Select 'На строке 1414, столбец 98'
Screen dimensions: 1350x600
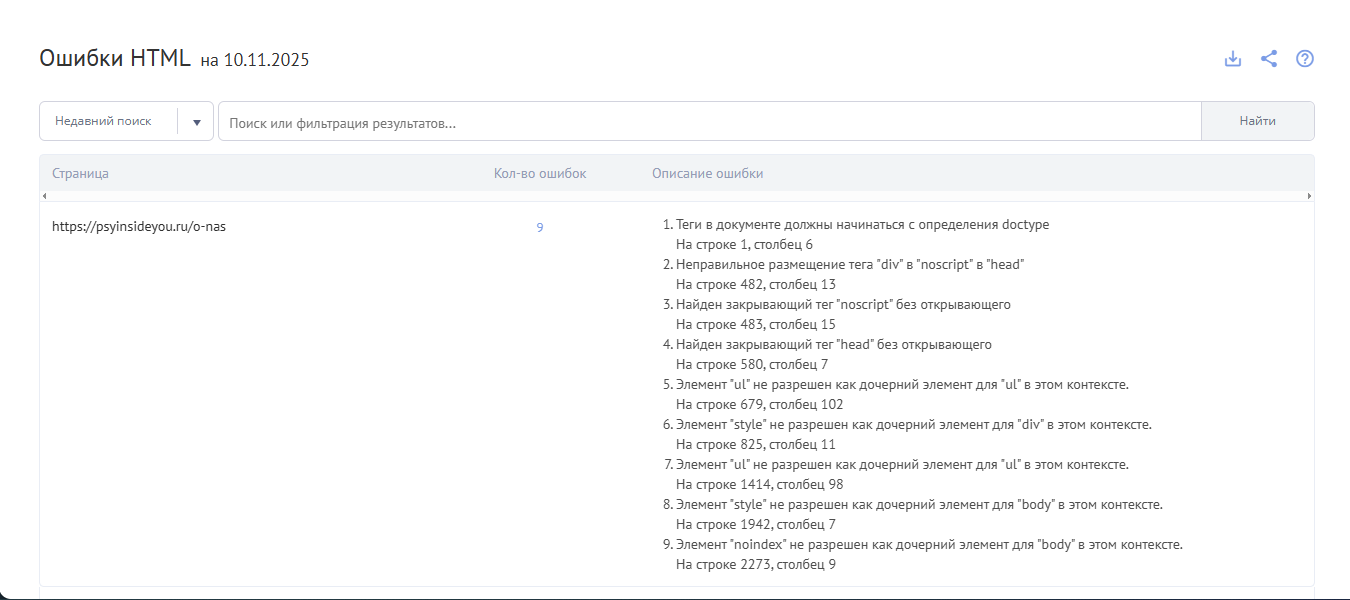click(x=760, y=485)
